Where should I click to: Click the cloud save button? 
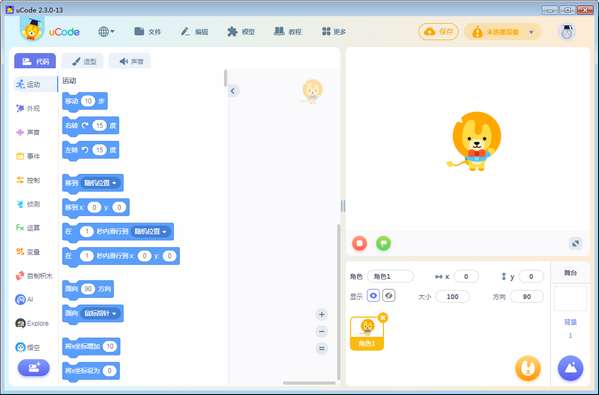(x=438, y=32)
